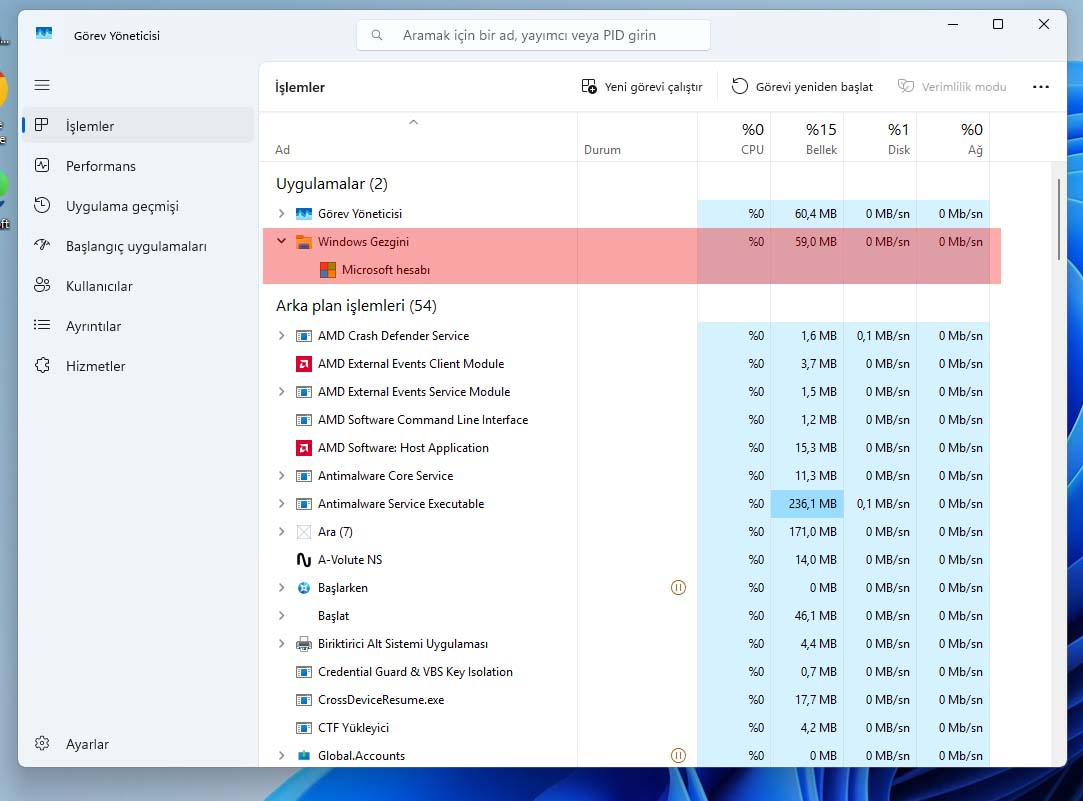Viewport: 1083px width, 801px height.
Task: Click the Başlarken blue star icon
Action: point(304,588)
